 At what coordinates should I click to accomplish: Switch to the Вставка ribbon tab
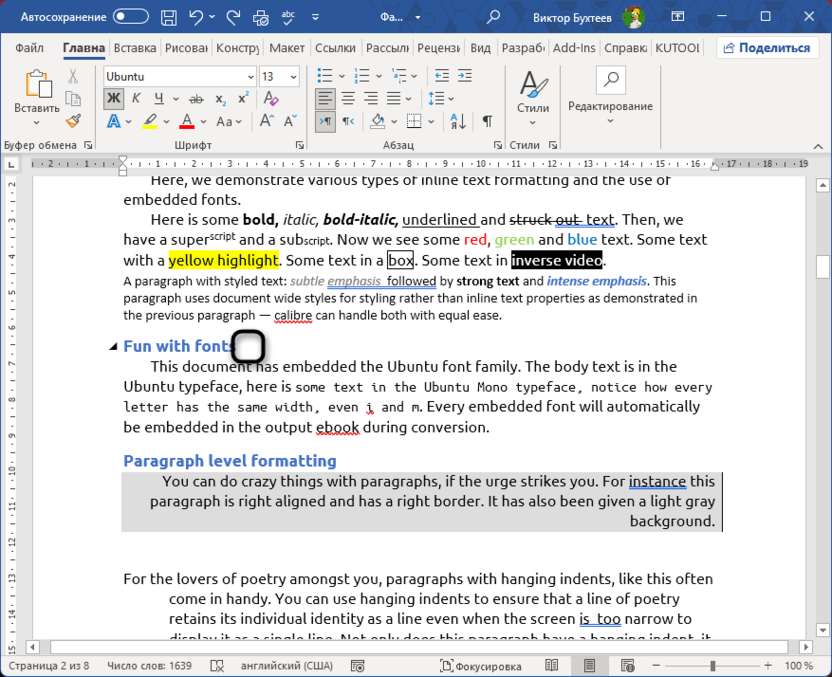(x=134, y=46)
